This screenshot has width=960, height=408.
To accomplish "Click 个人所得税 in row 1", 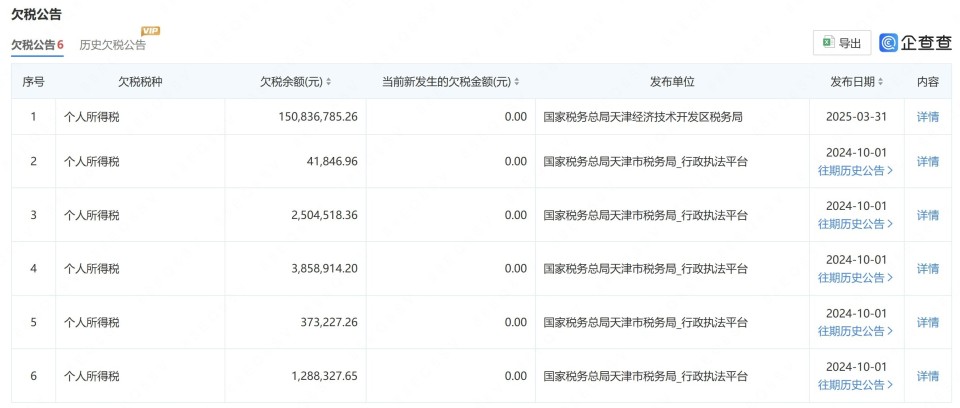I will 92,117.
